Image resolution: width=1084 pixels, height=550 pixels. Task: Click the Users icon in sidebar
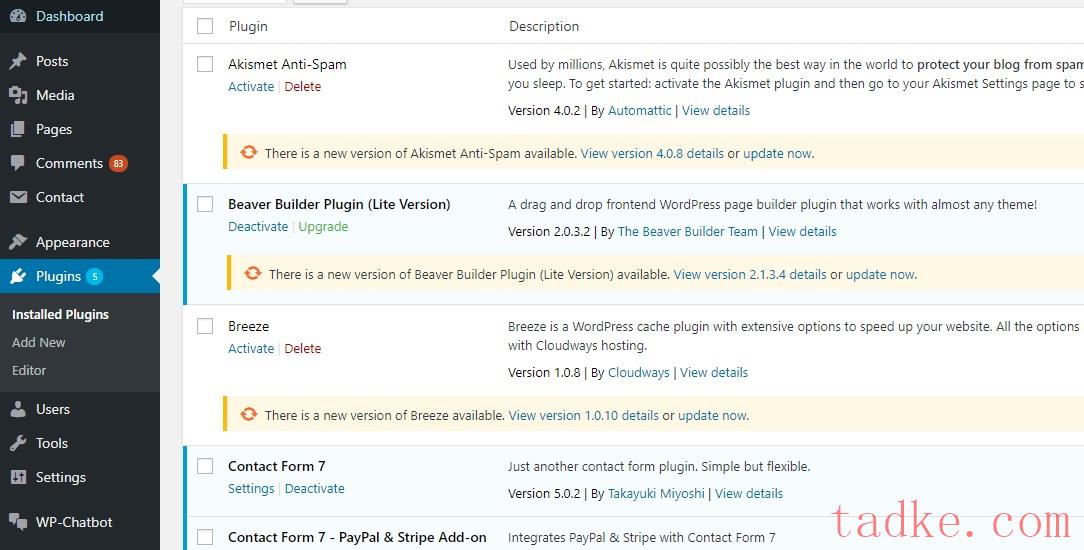[18, 409]
